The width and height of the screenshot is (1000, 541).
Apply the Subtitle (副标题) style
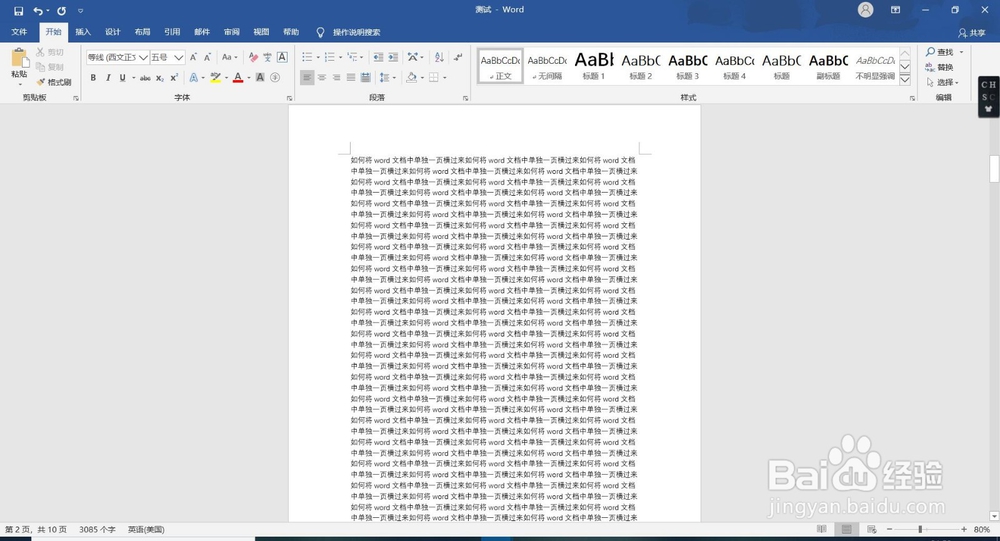pos(828,66)
